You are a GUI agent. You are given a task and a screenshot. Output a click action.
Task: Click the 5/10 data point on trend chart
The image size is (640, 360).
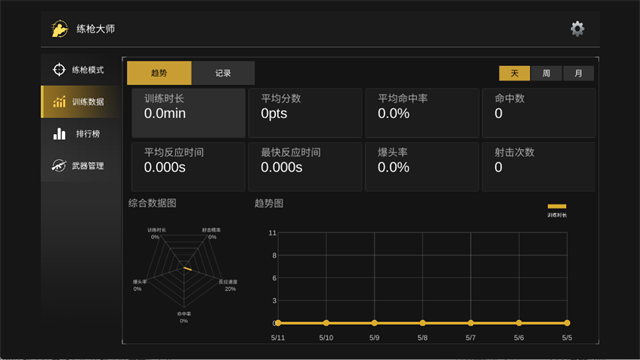pyautogui.click(x=326, y=323)
